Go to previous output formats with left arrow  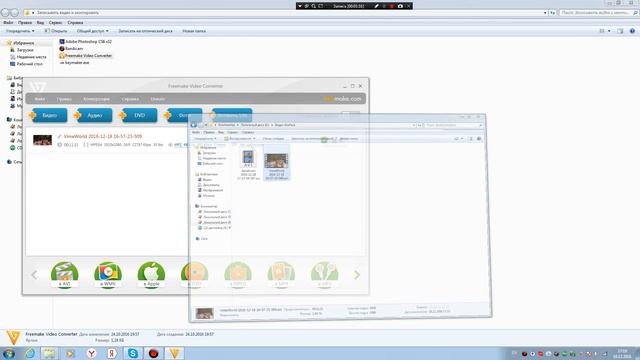[x=34, y=275]
